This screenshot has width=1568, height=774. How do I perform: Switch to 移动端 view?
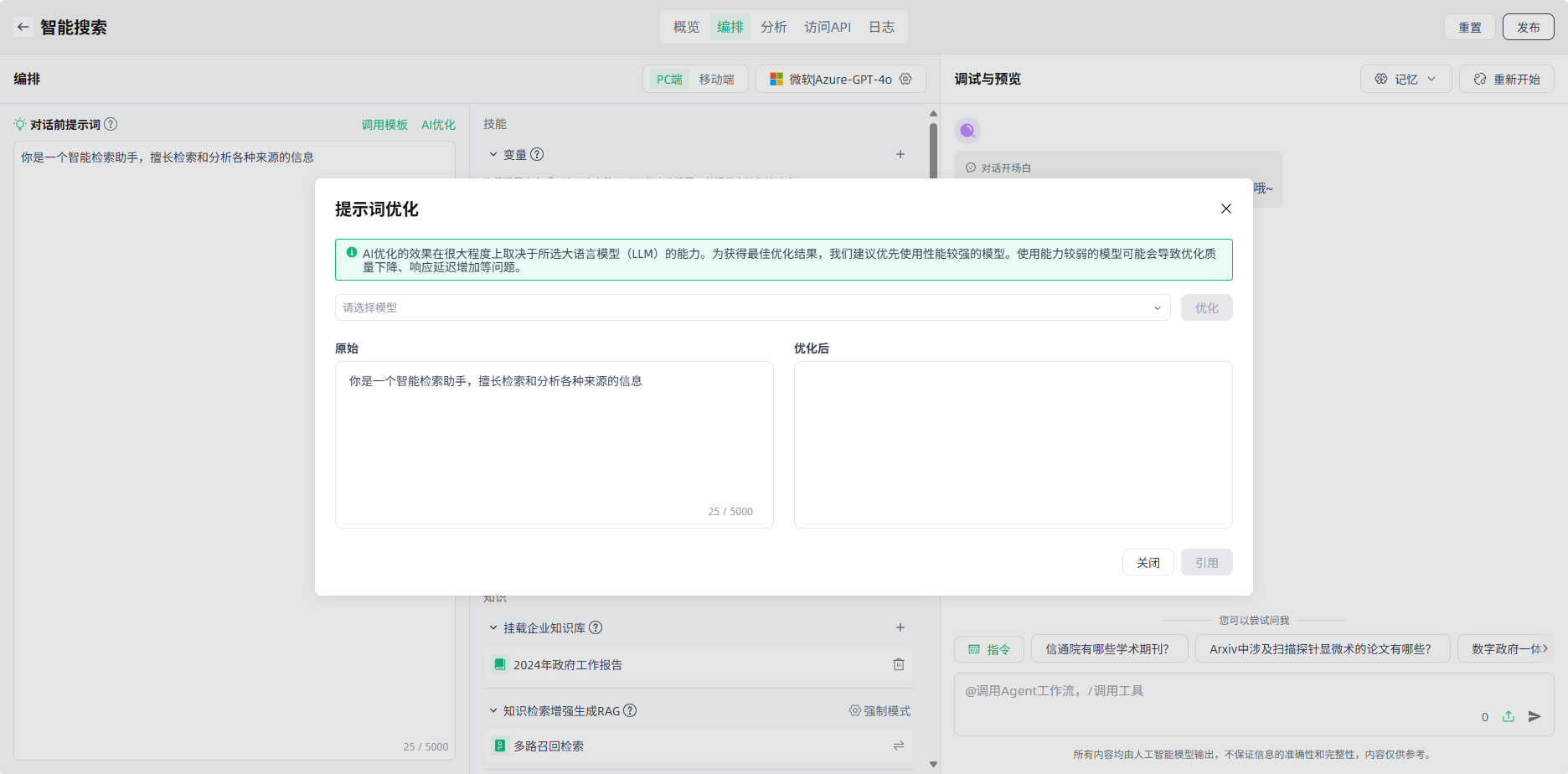click(x=717, y=79)
